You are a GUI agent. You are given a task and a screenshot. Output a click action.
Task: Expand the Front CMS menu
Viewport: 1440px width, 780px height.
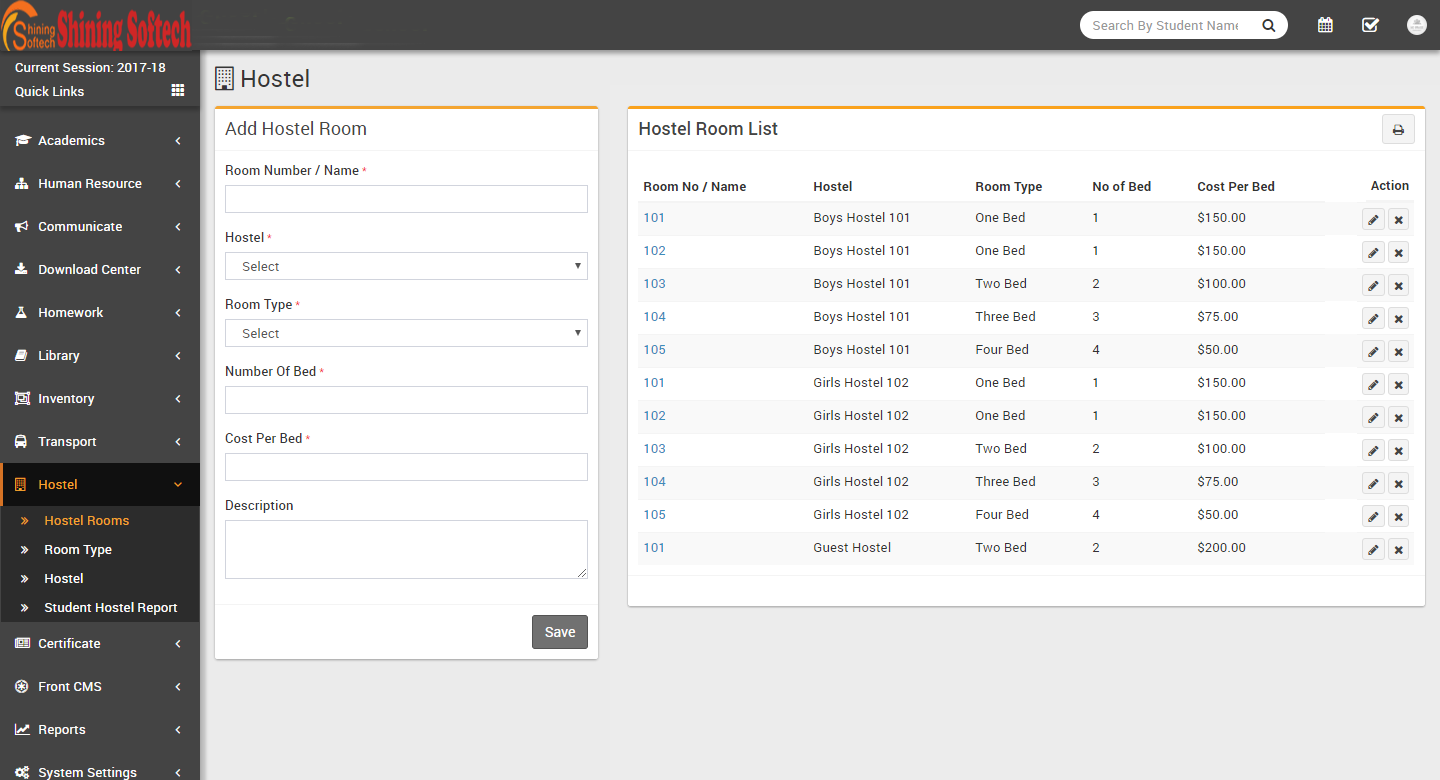(x=100, y=686)
